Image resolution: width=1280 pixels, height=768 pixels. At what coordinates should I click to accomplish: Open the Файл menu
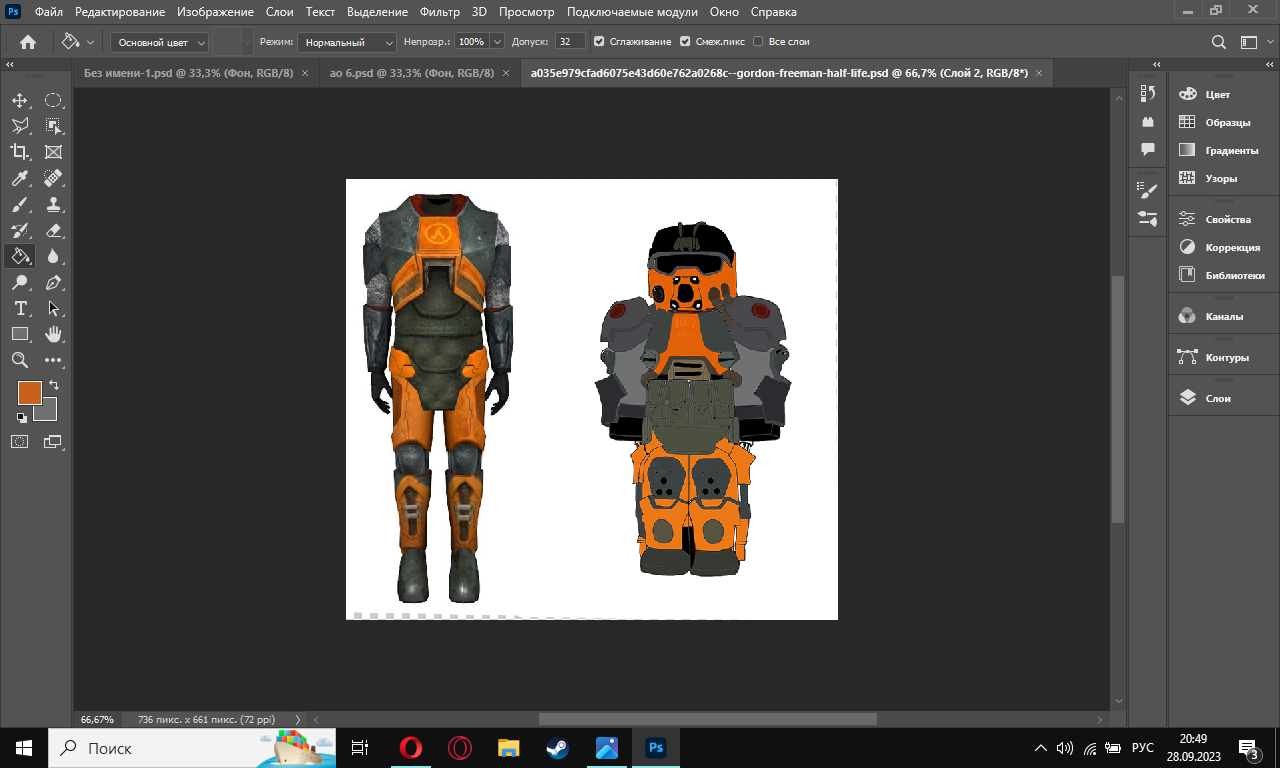(x=49, y=12)
